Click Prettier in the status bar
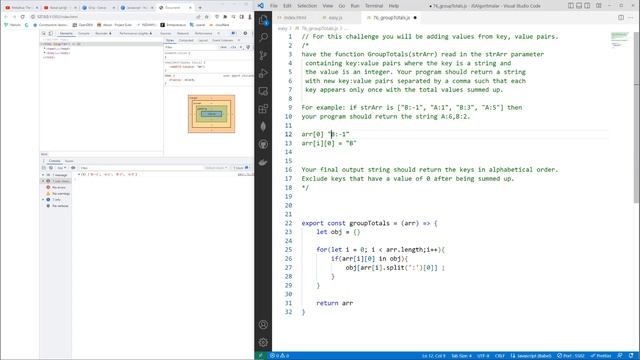This screenshot has height=360, width=640. (601, 356)
